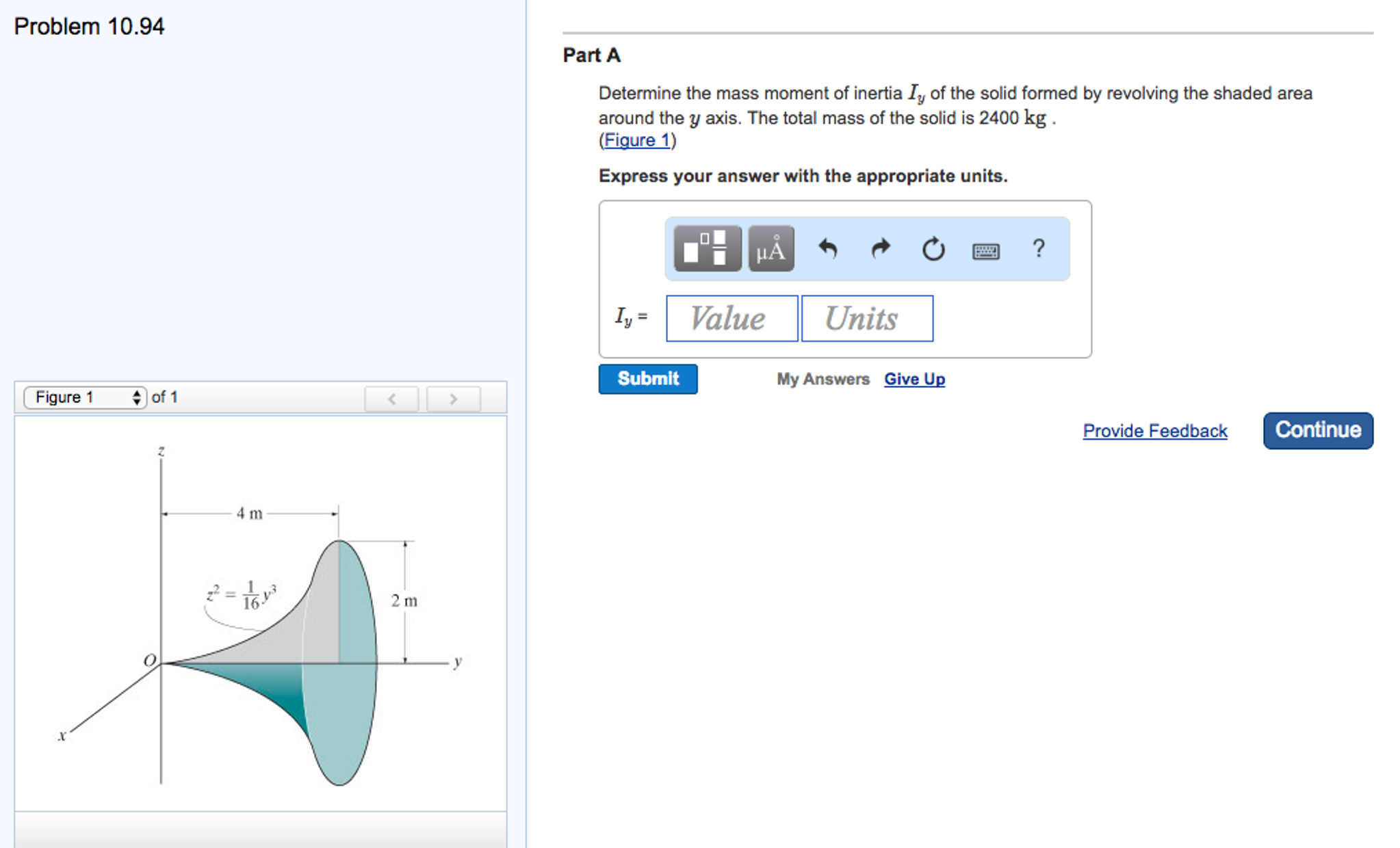This screenshot has height=848, width=1400.
Task: Open the My Answers link
Action: (x=822, y=379)
